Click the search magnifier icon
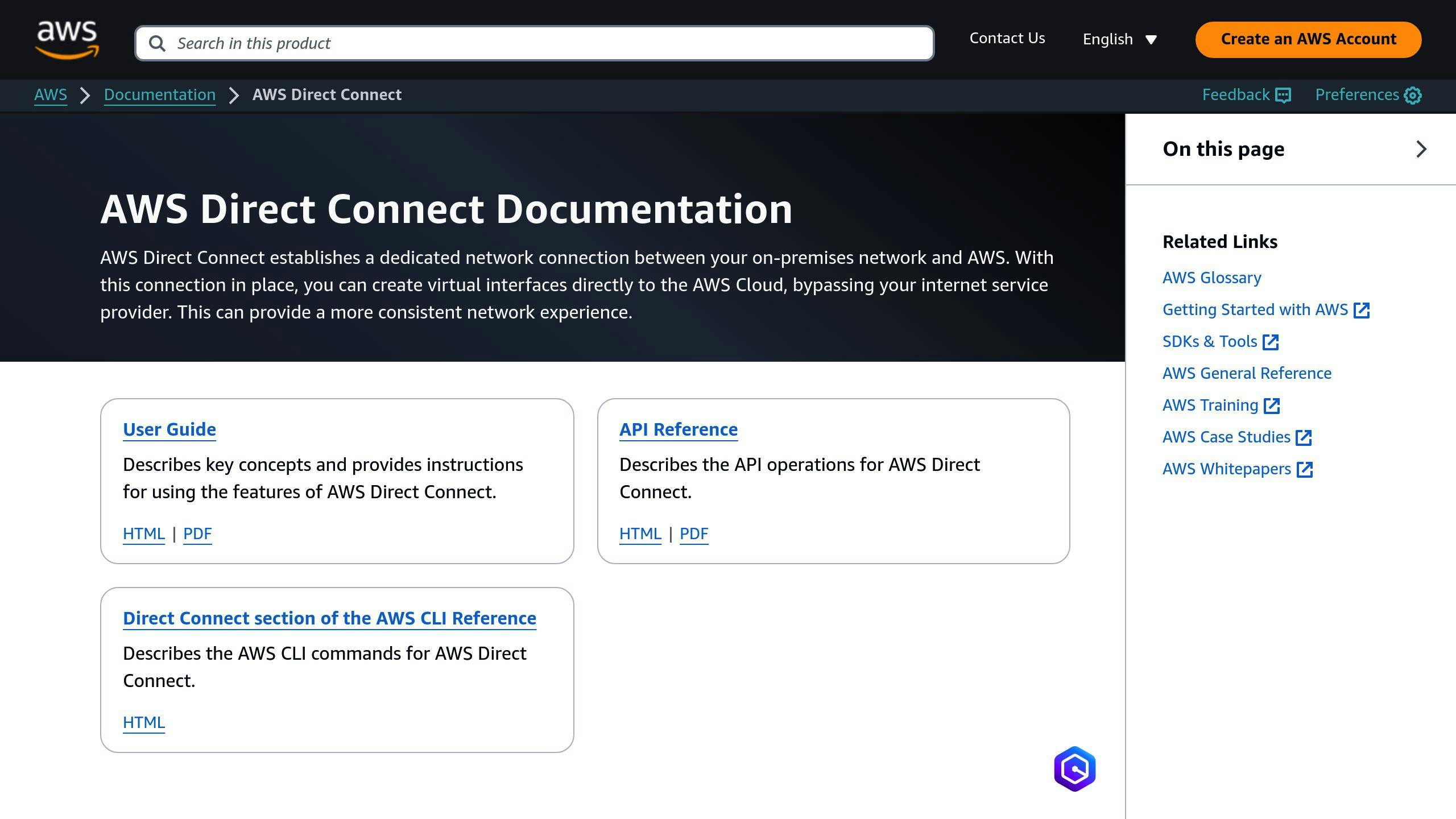The image size is (1456, 819). coord(156,43)
